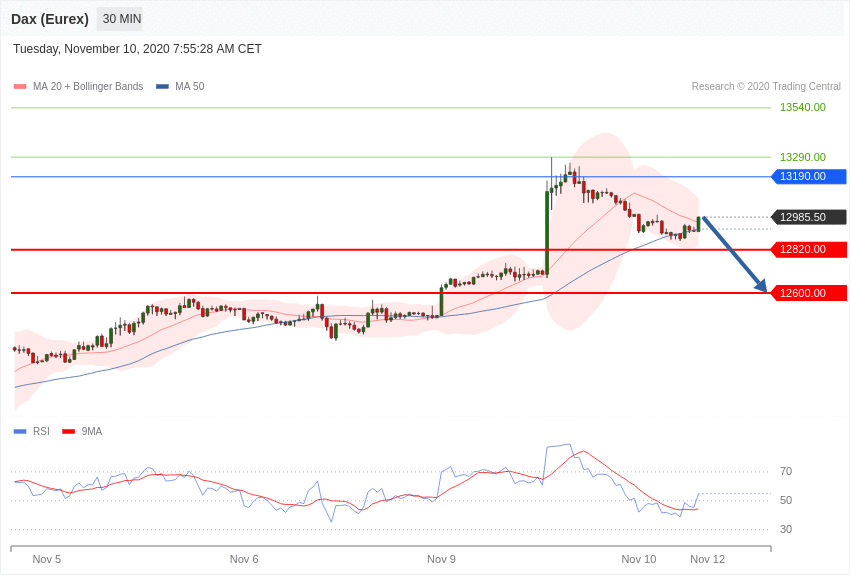Image resolution: width=850 pixels, height=576 pixels.
Task: Click the Dax (Eurex) chart title
Action: coord(50,19)
